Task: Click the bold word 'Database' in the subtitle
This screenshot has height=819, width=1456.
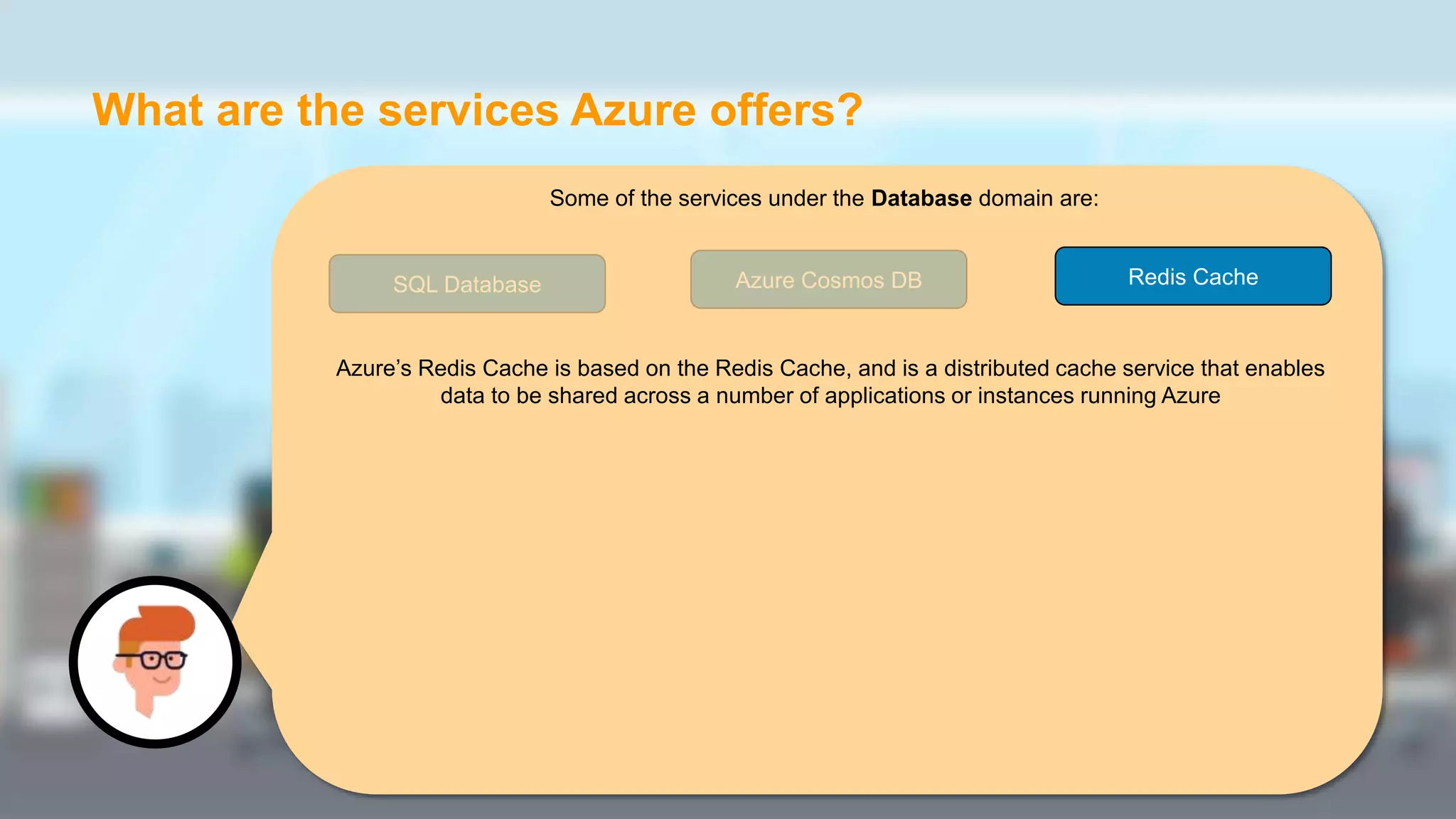Action: [x=921, y=198]
